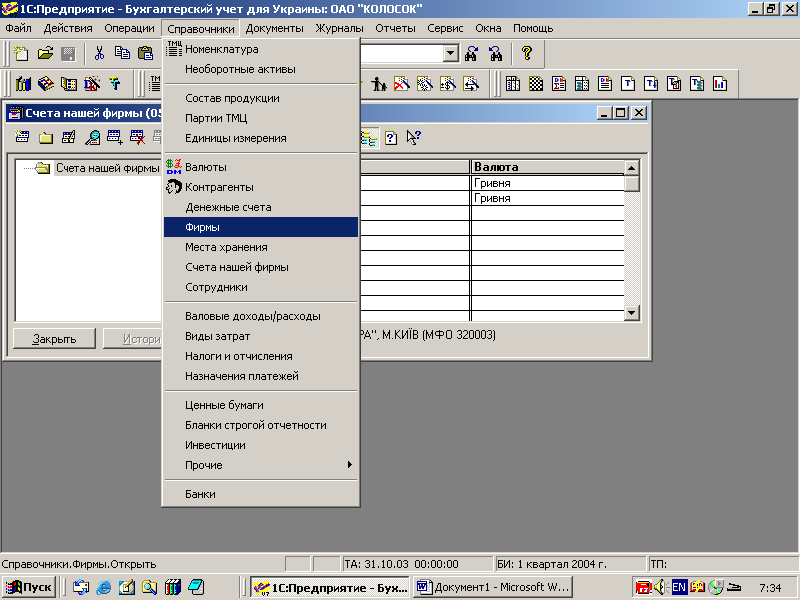Click the Cut scissors icon
800x600 pixels.
pos(99,53)
